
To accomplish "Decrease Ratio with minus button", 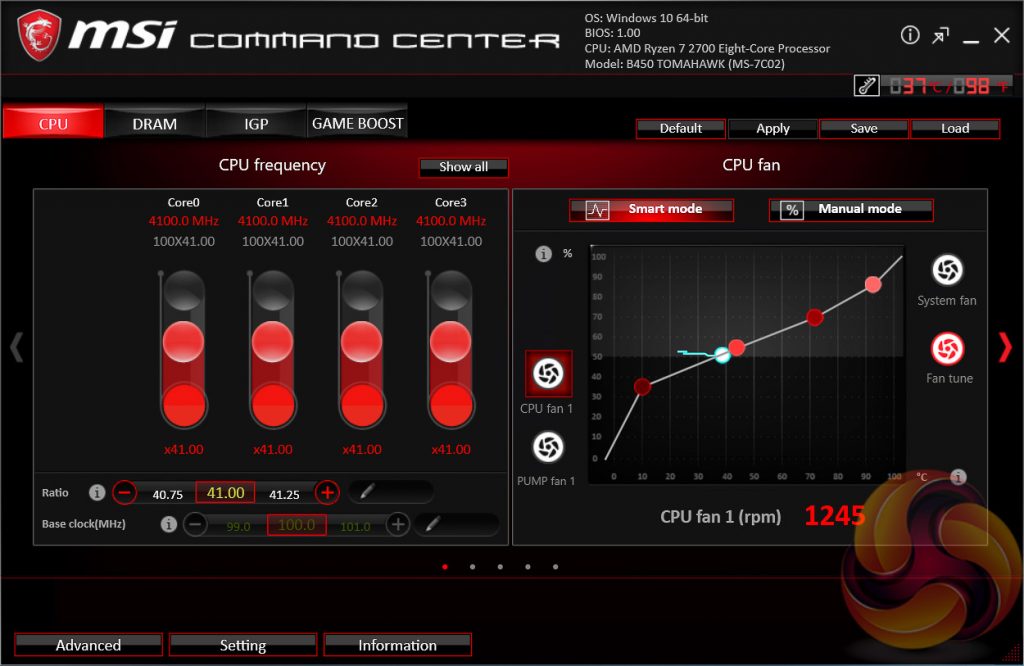I will [124, 492].
